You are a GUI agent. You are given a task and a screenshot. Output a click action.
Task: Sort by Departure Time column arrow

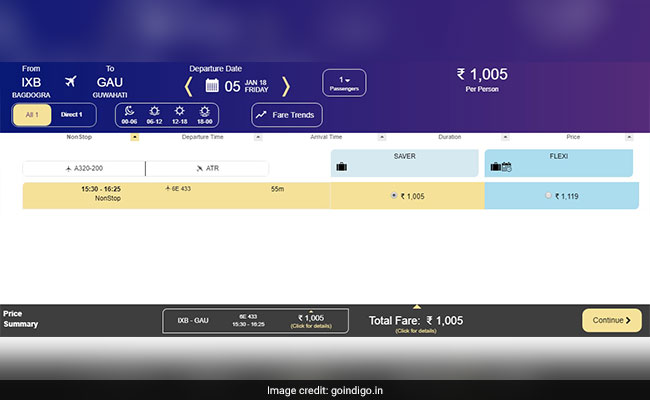click(x=258, y=137)
